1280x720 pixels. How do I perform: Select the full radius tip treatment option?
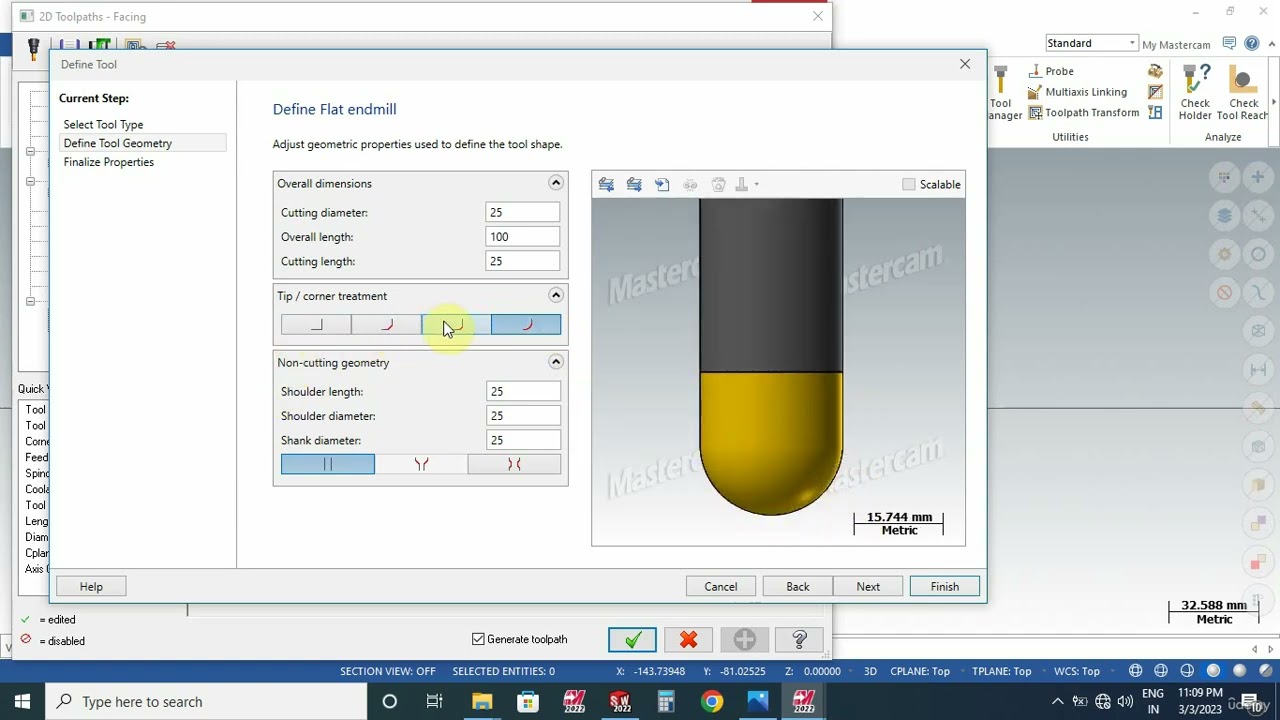526,325
